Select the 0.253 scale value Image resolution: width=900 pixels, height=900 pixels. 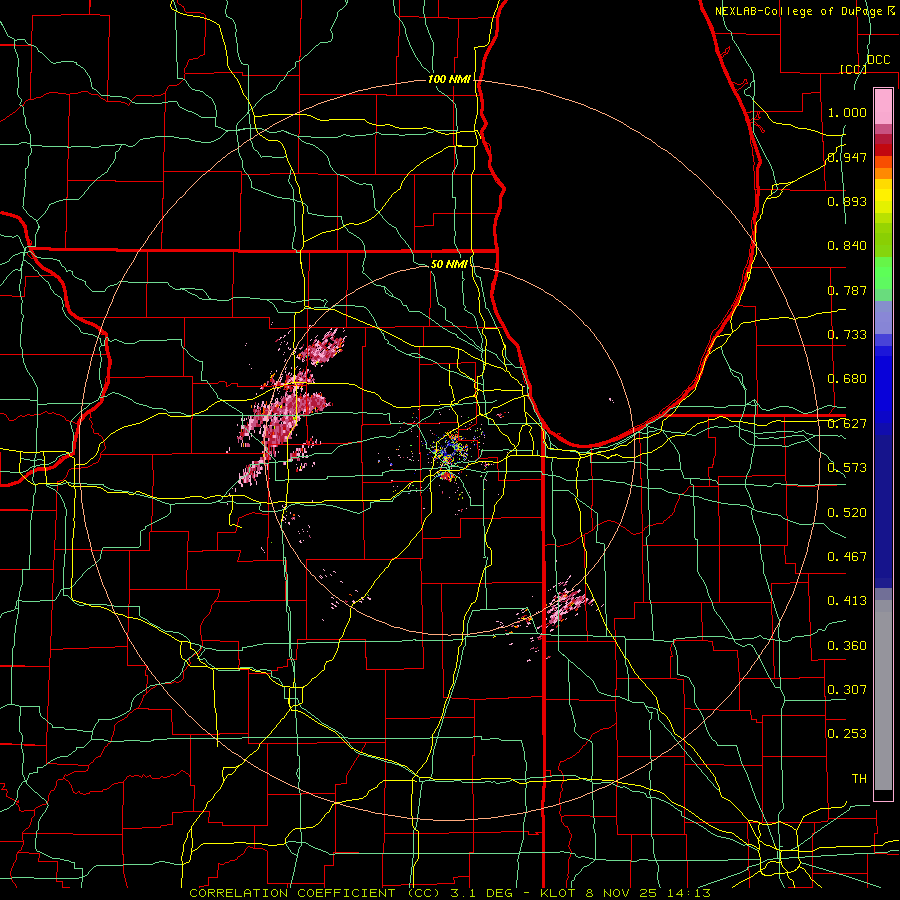[x=847, y=734]
